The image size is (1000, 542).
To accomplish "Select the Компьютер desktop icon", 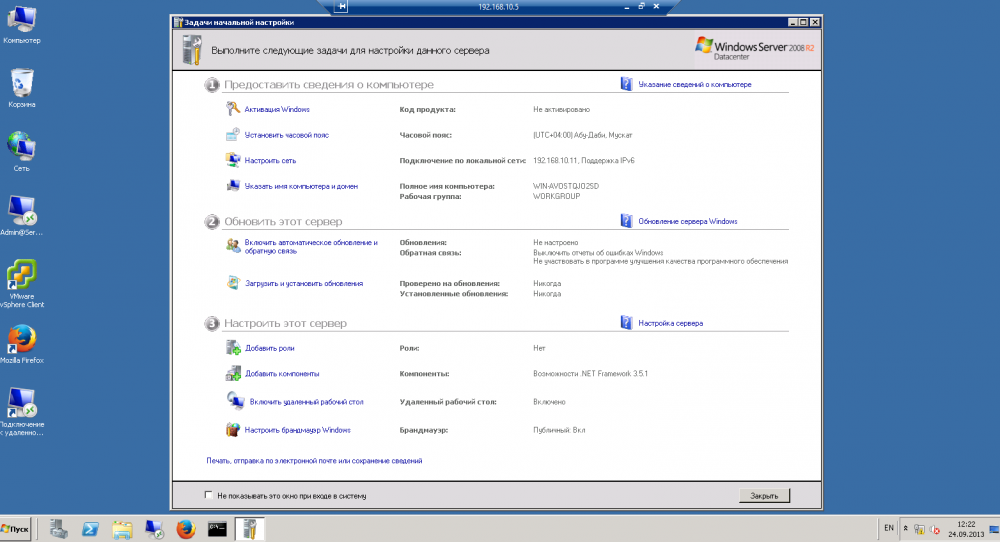I will point(22,25).
